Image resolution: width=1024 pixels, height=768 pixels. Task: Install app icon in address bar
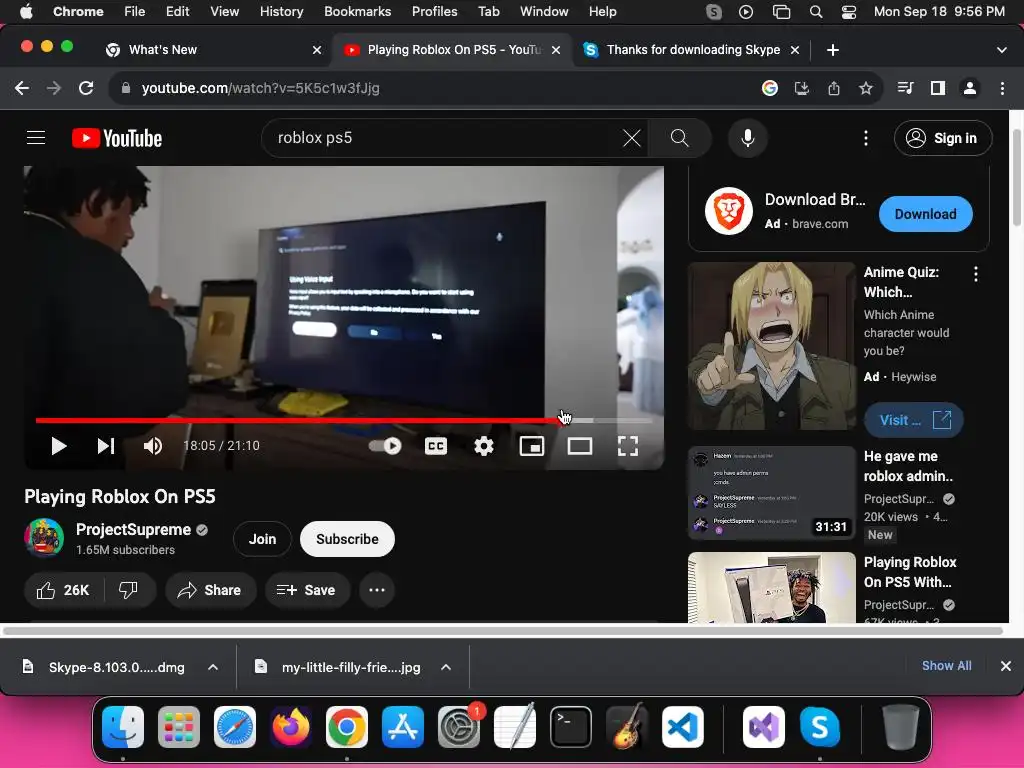tap(802, 88)
